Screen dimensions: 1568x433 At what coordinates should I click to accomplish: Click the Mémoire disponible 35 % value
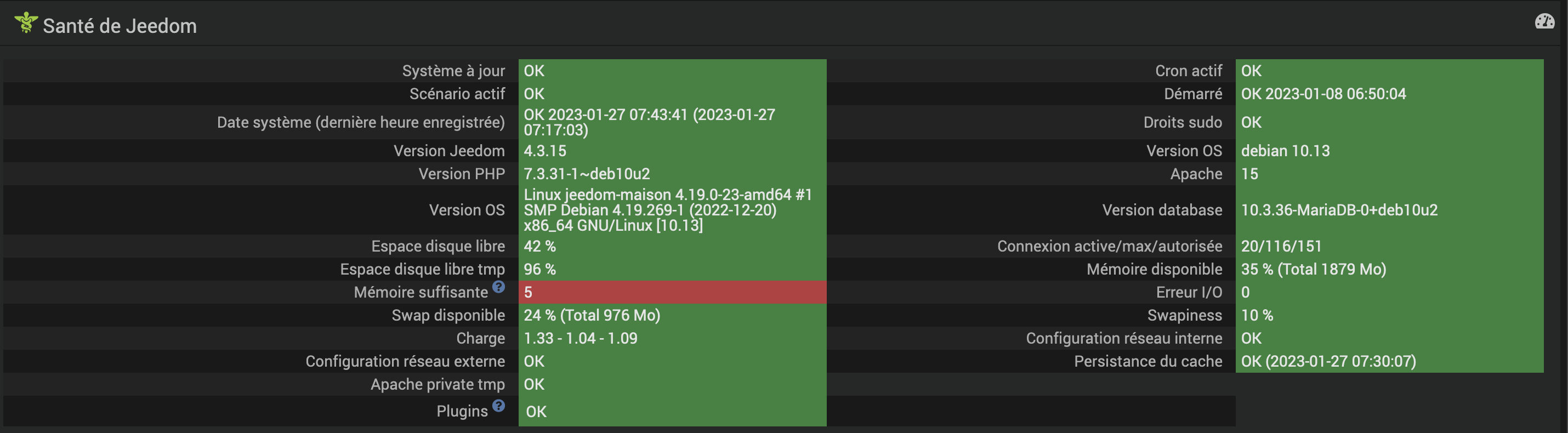[x=1313, y=270]
